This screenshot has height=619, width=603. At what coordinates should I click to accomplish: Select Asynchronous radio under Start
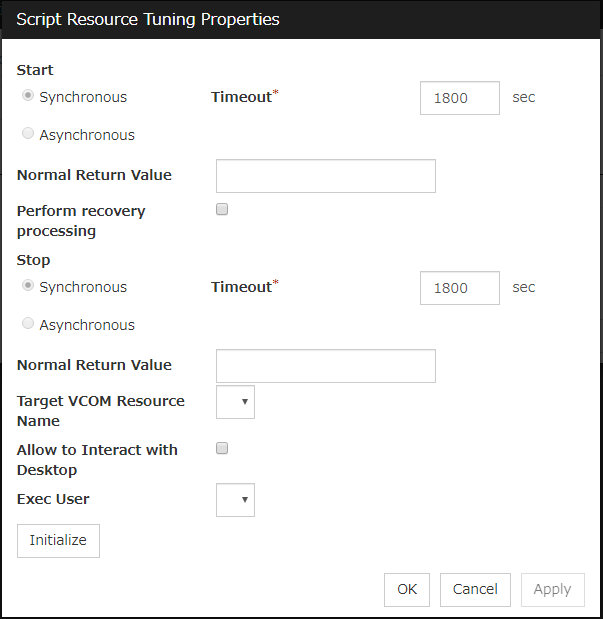tap(28, 133)
